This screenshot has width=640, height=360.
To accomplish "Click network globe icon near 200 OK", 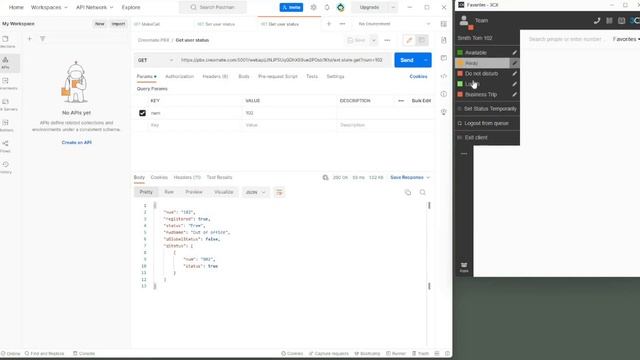I will 325,178.
